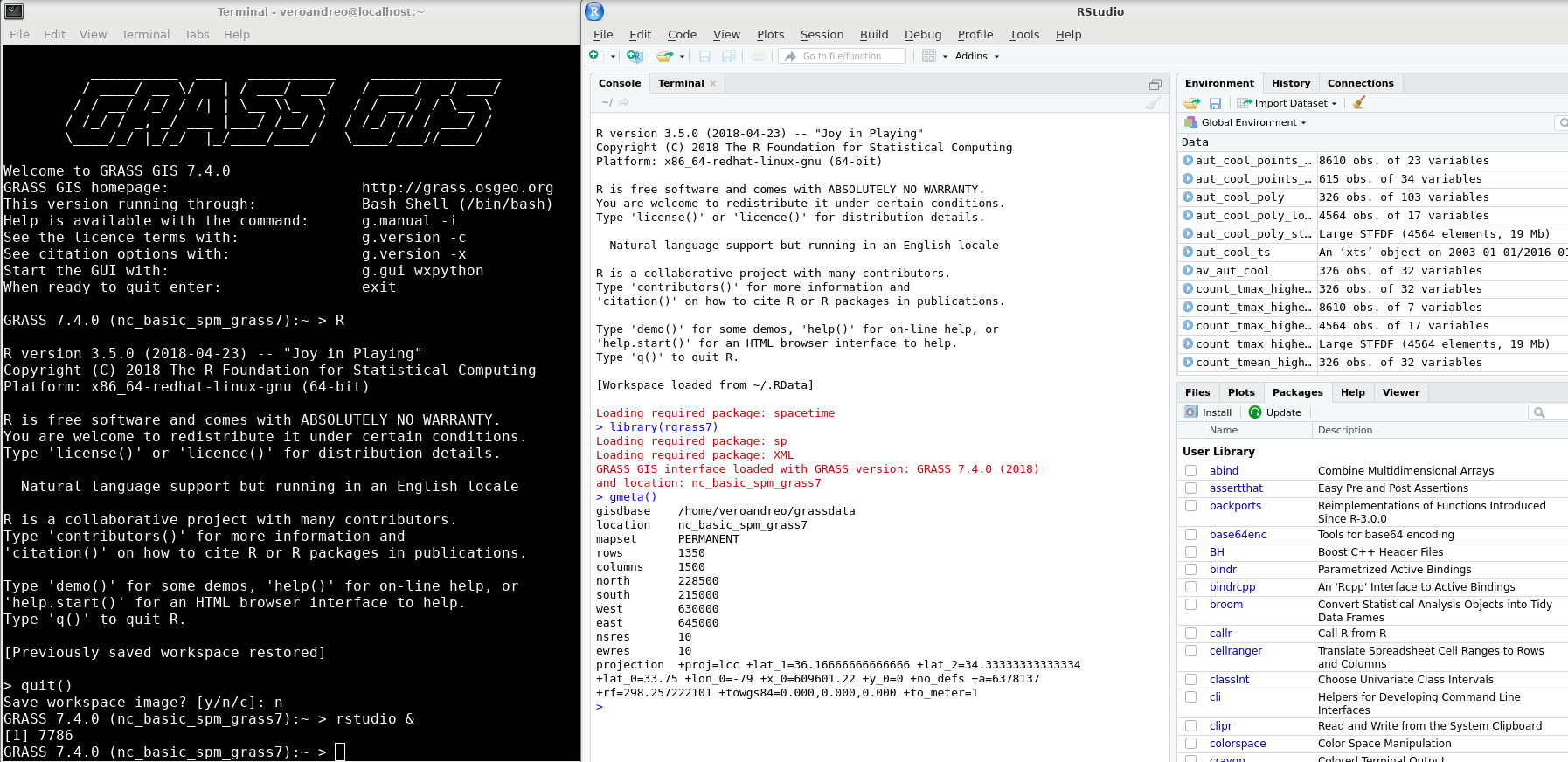Open the Session menu in RStudio
Screen dimensions: 1568x762
822,35
